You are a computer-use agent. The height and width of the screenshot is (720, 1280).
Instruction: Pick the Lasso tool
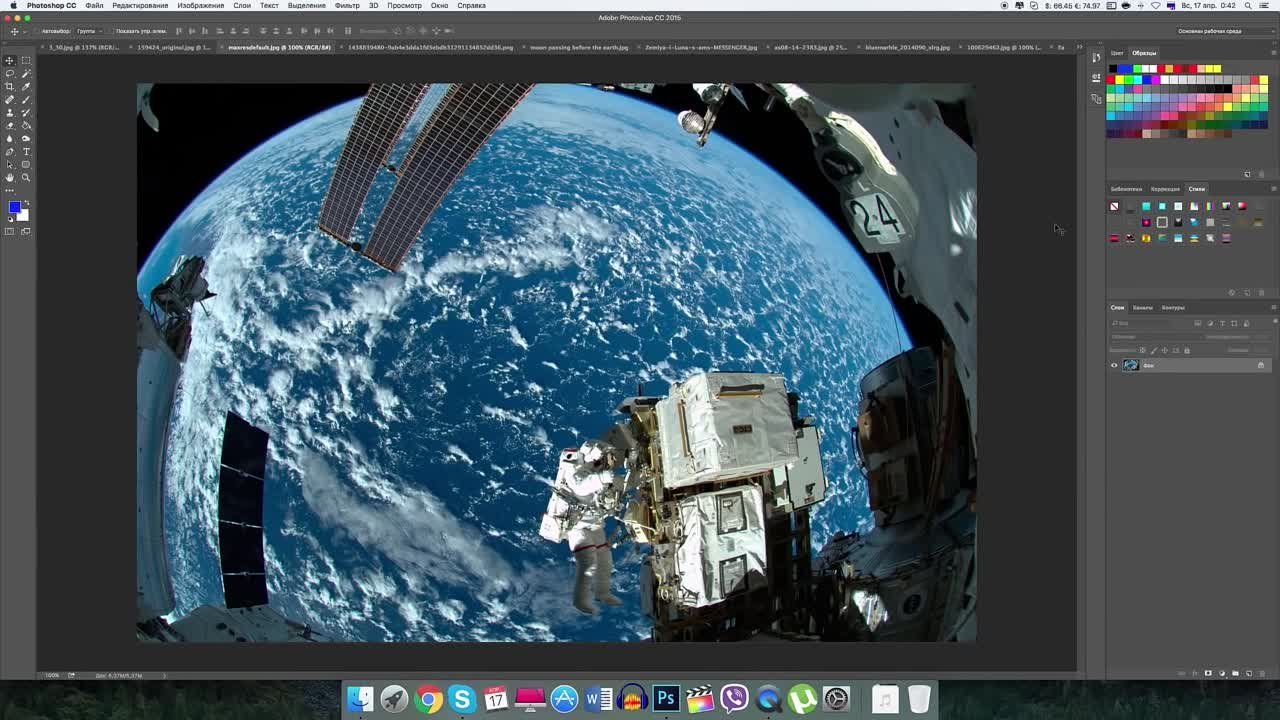10,74
